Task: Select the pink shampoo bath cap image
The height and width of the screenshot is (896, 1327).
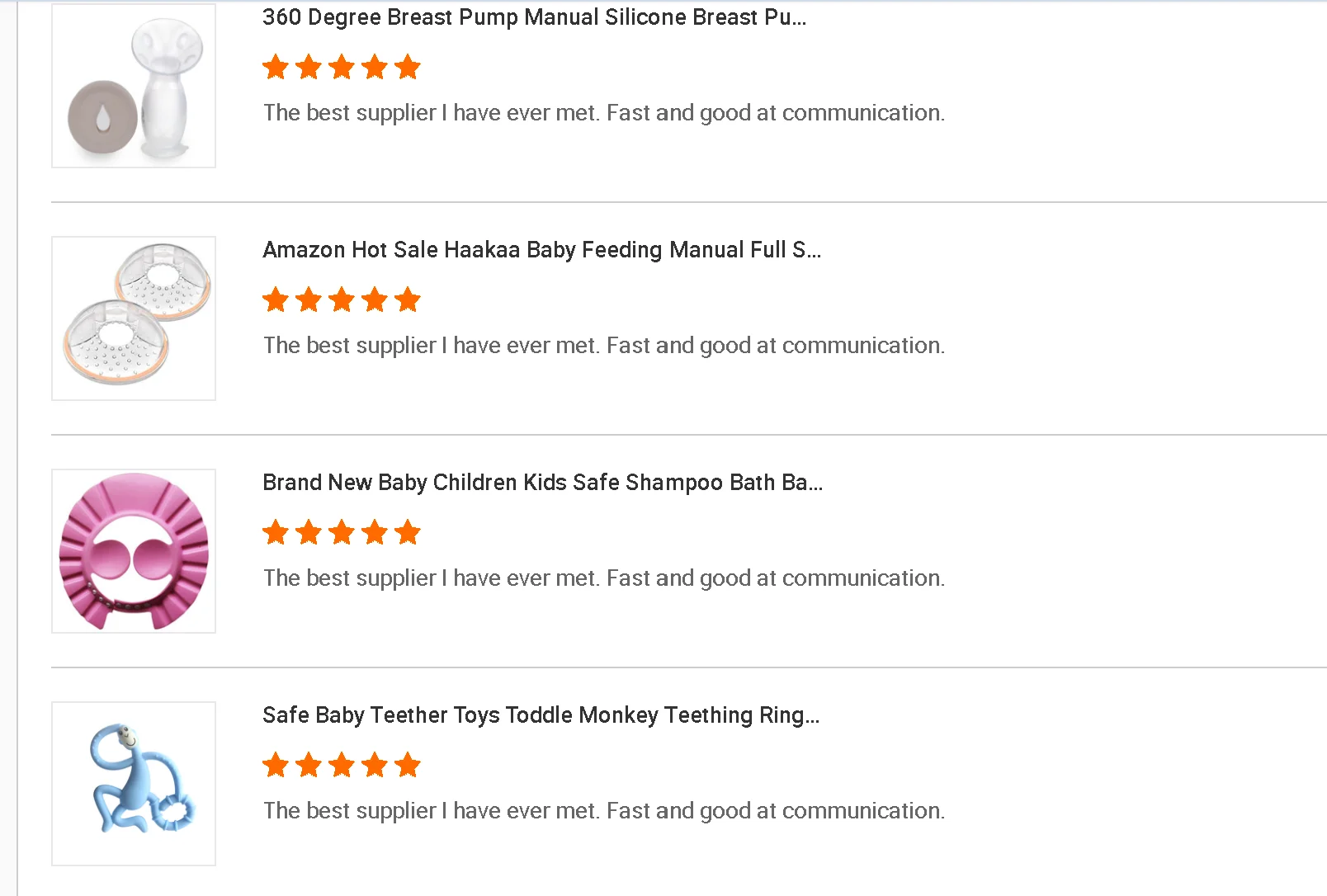Action: click(134, 551)
